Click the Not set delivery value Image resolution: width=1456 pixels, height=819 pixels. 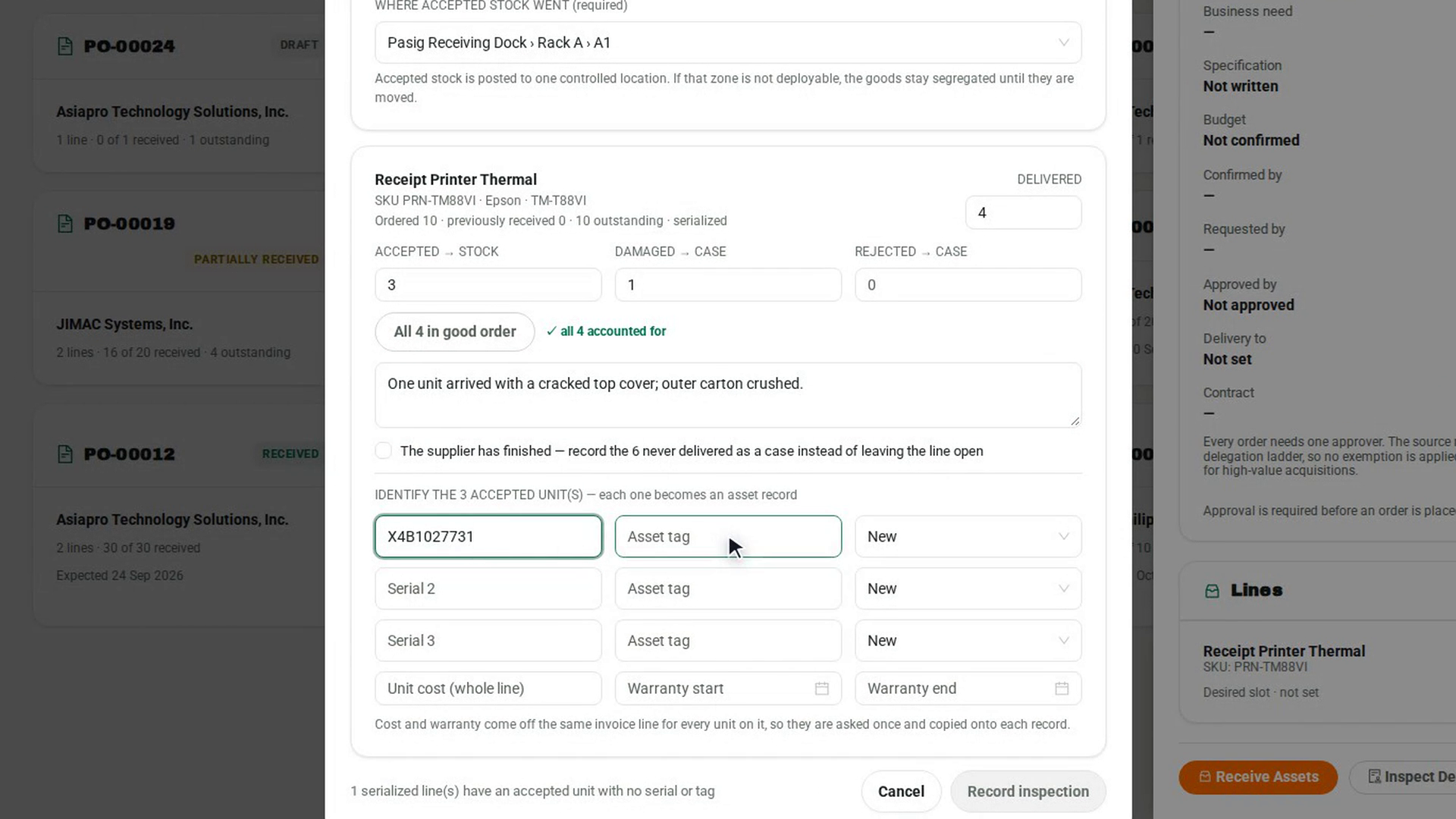point(1227,360)
